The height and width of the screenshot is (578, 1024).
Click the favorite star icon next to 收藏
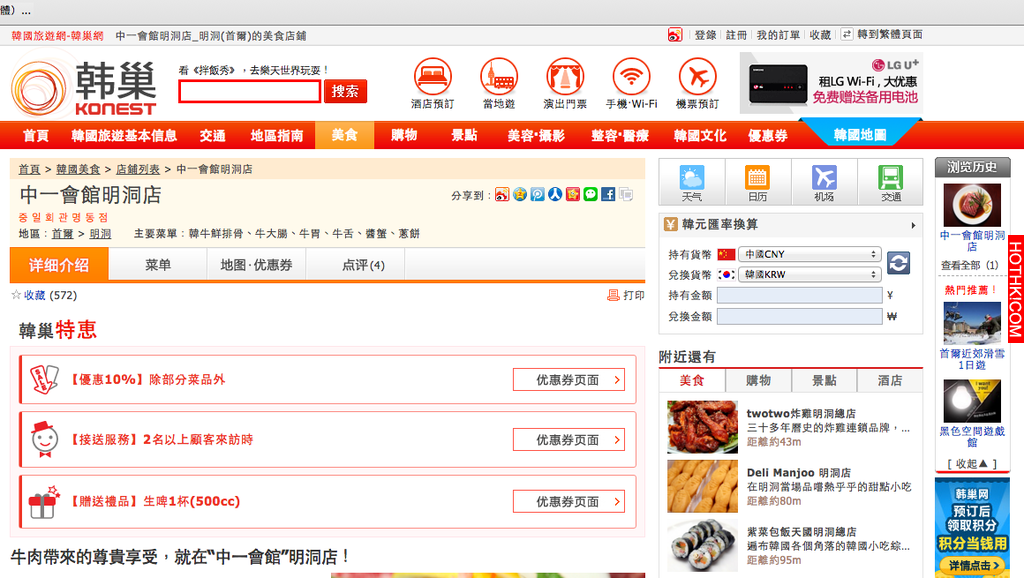[x=16, y=295]
